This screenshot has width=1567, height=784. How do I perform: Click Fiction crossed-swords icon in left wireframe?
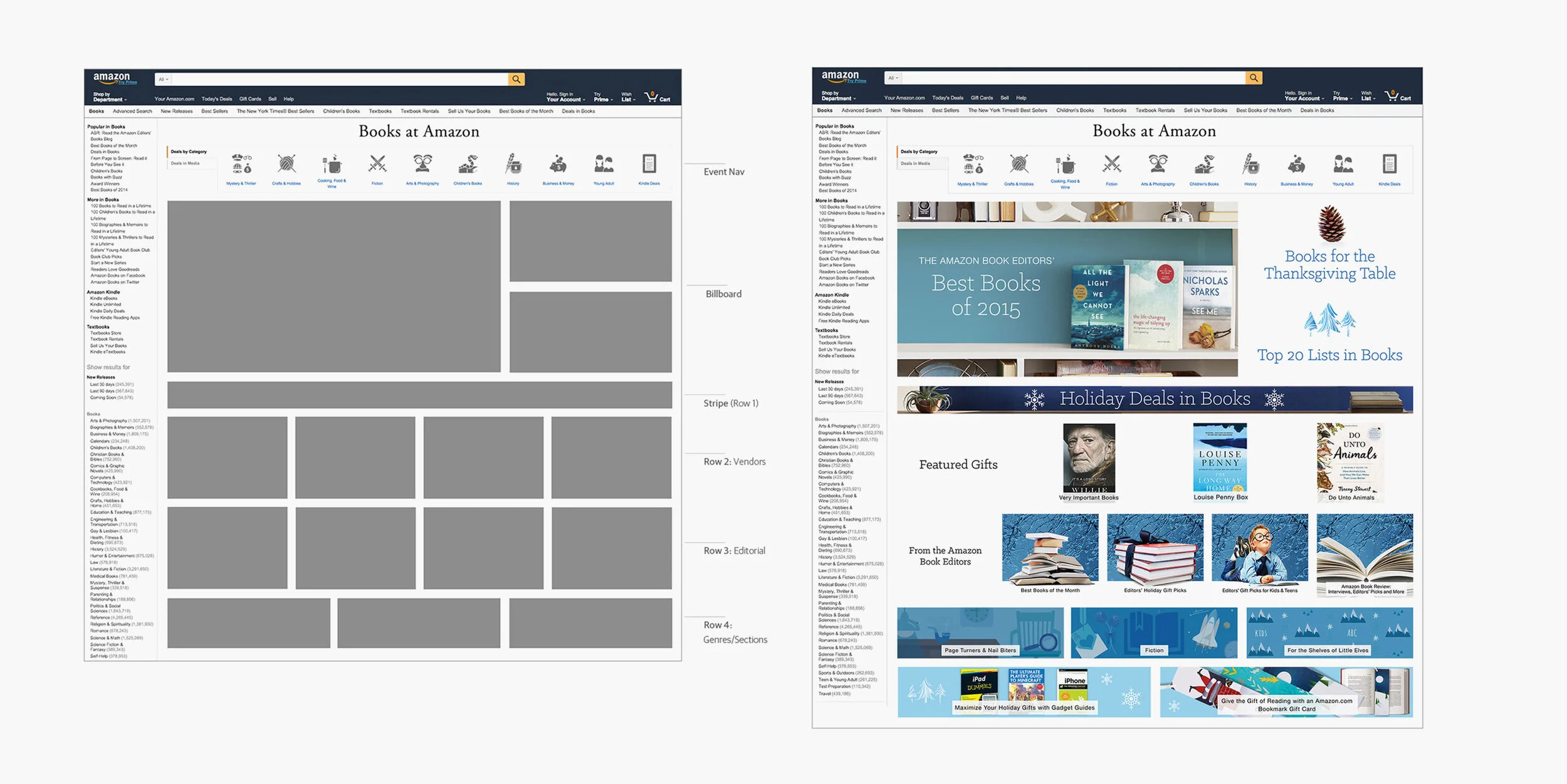coord(377,164)
